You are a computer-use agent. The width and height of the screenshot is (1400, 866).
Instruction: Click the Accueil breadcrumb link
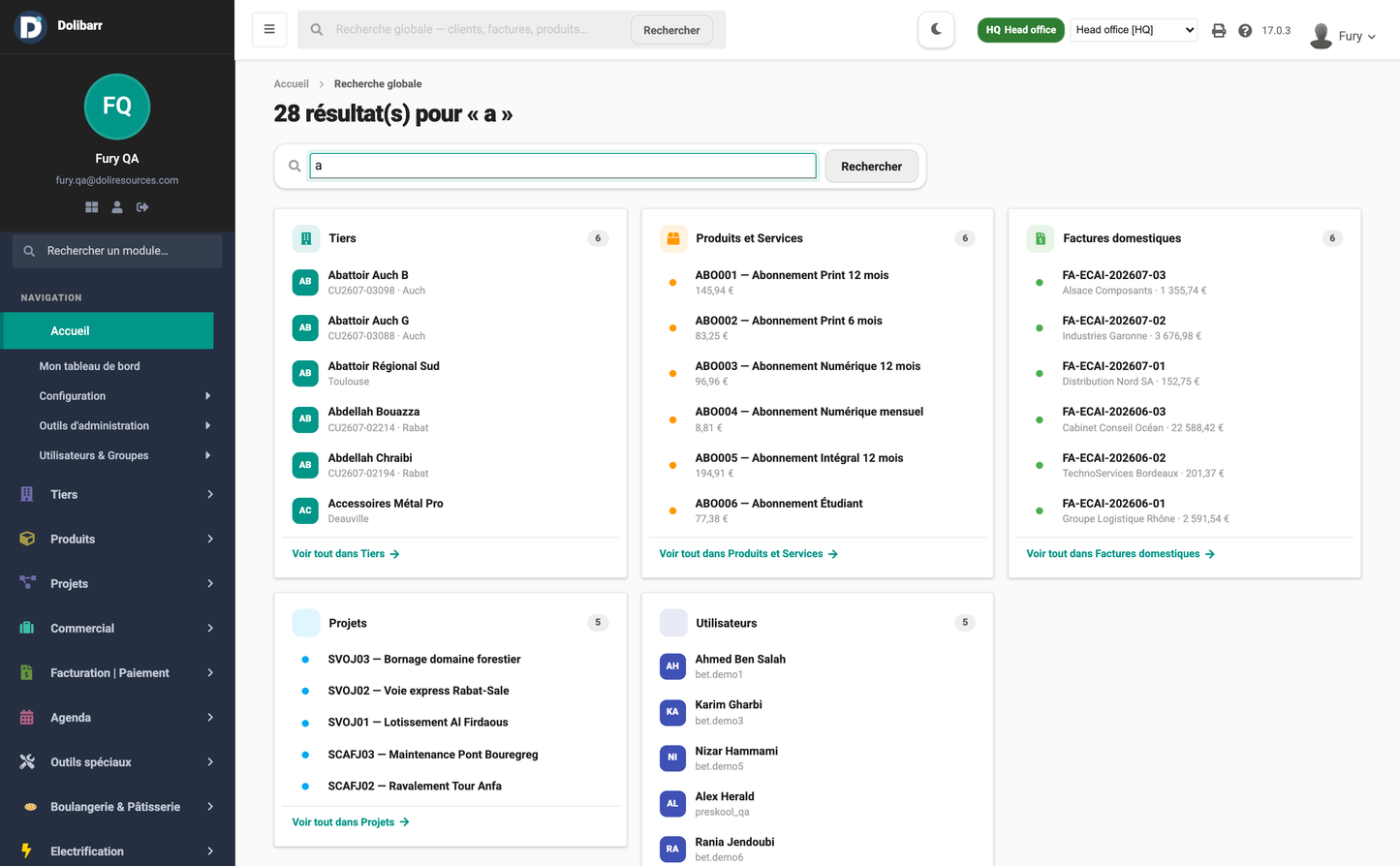[291, 84]
